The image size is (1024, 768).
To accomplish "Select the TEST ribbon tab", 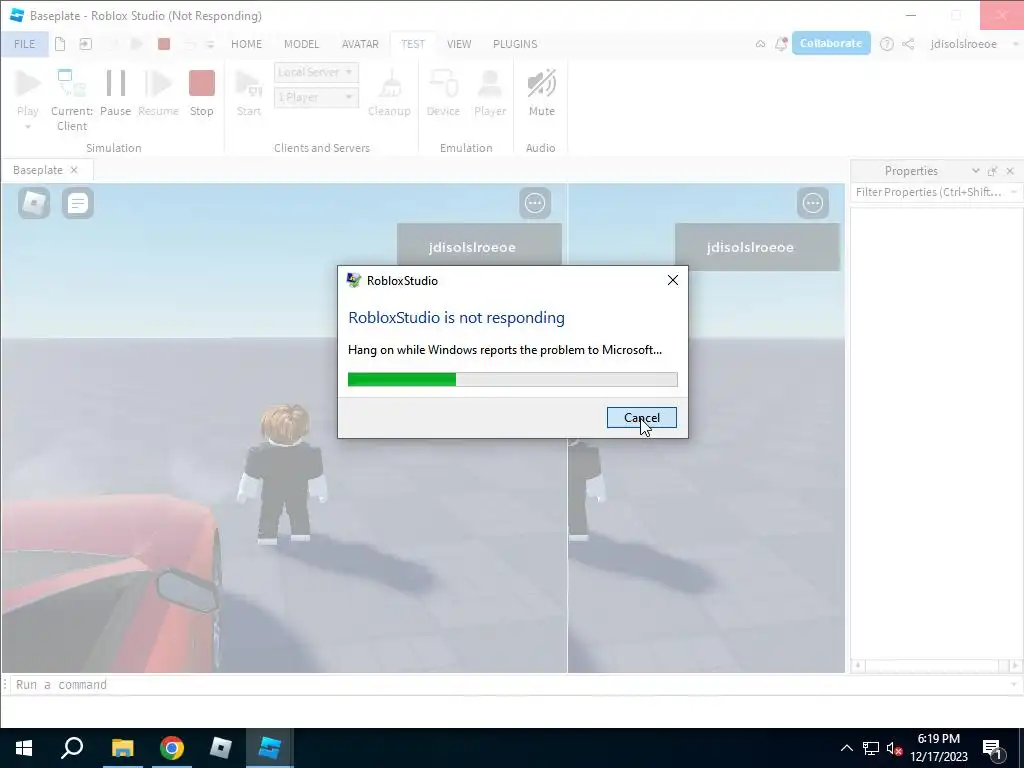I will (413, 44).
